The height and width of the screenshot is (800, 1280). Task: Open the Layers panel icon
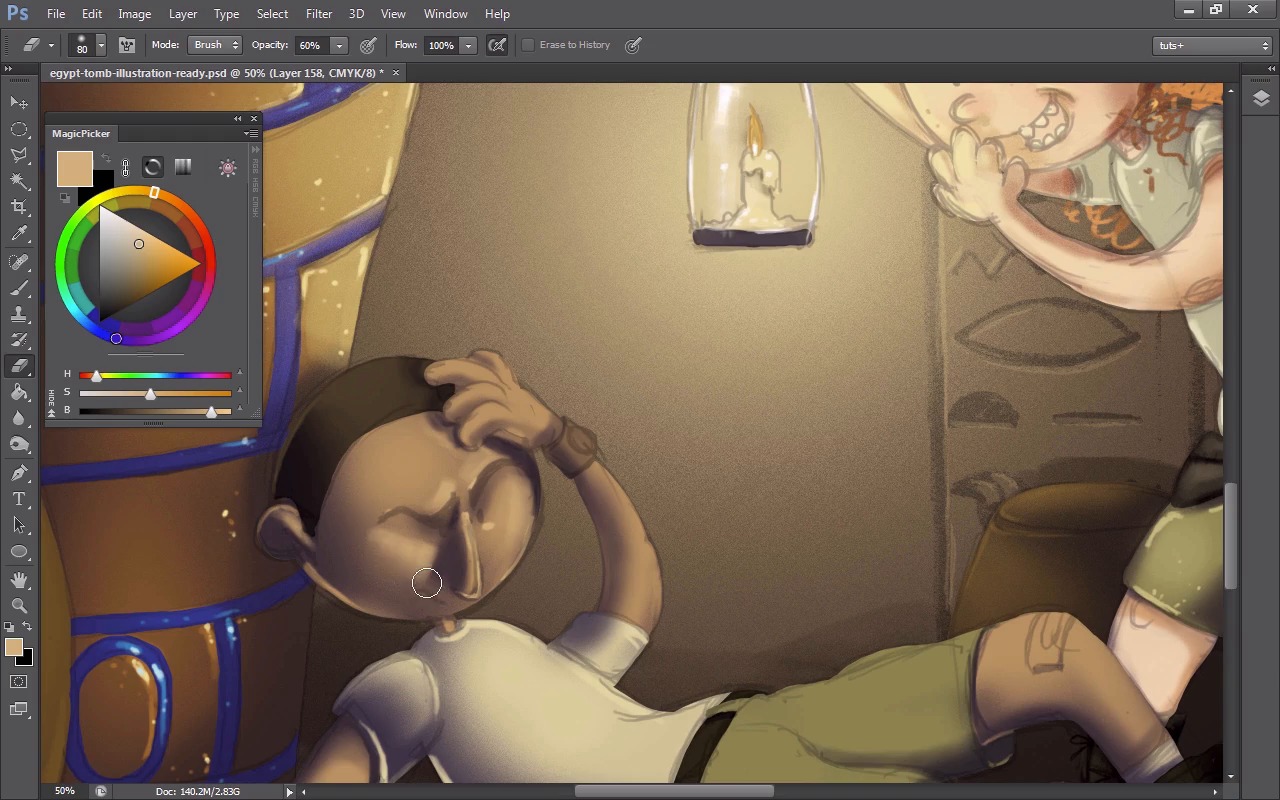pos(1260,98)
